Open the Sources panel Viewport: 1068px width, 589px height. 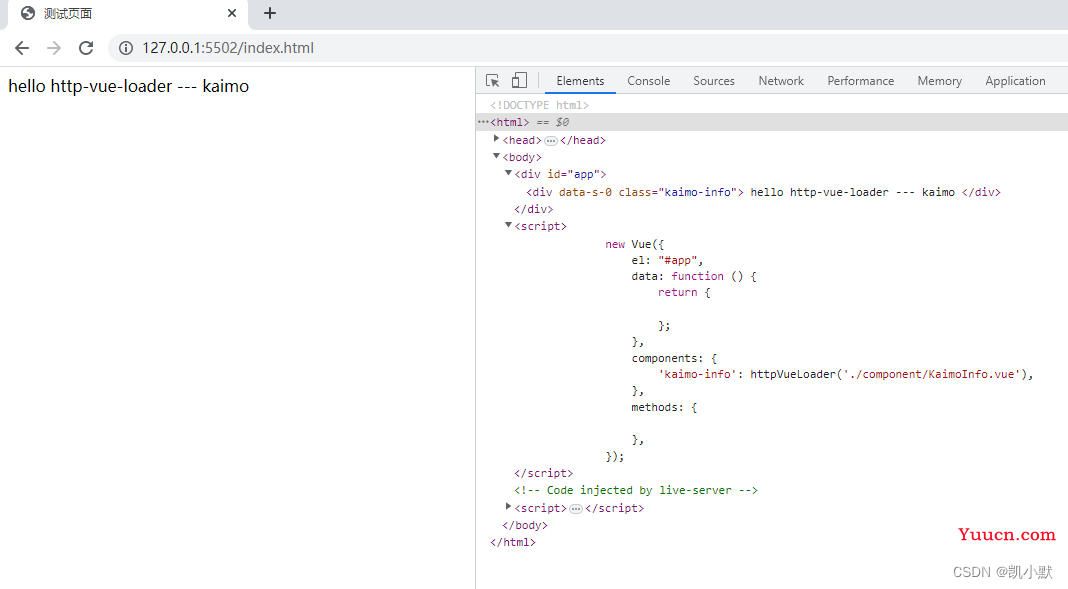(714, 80)
